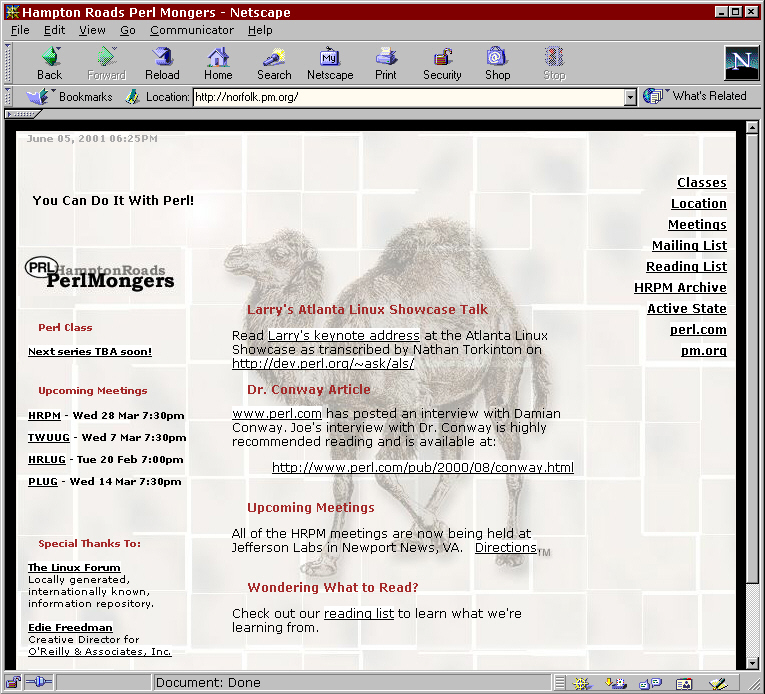Open the dev.perl.org/~ask/als/ link

point(323,364)
